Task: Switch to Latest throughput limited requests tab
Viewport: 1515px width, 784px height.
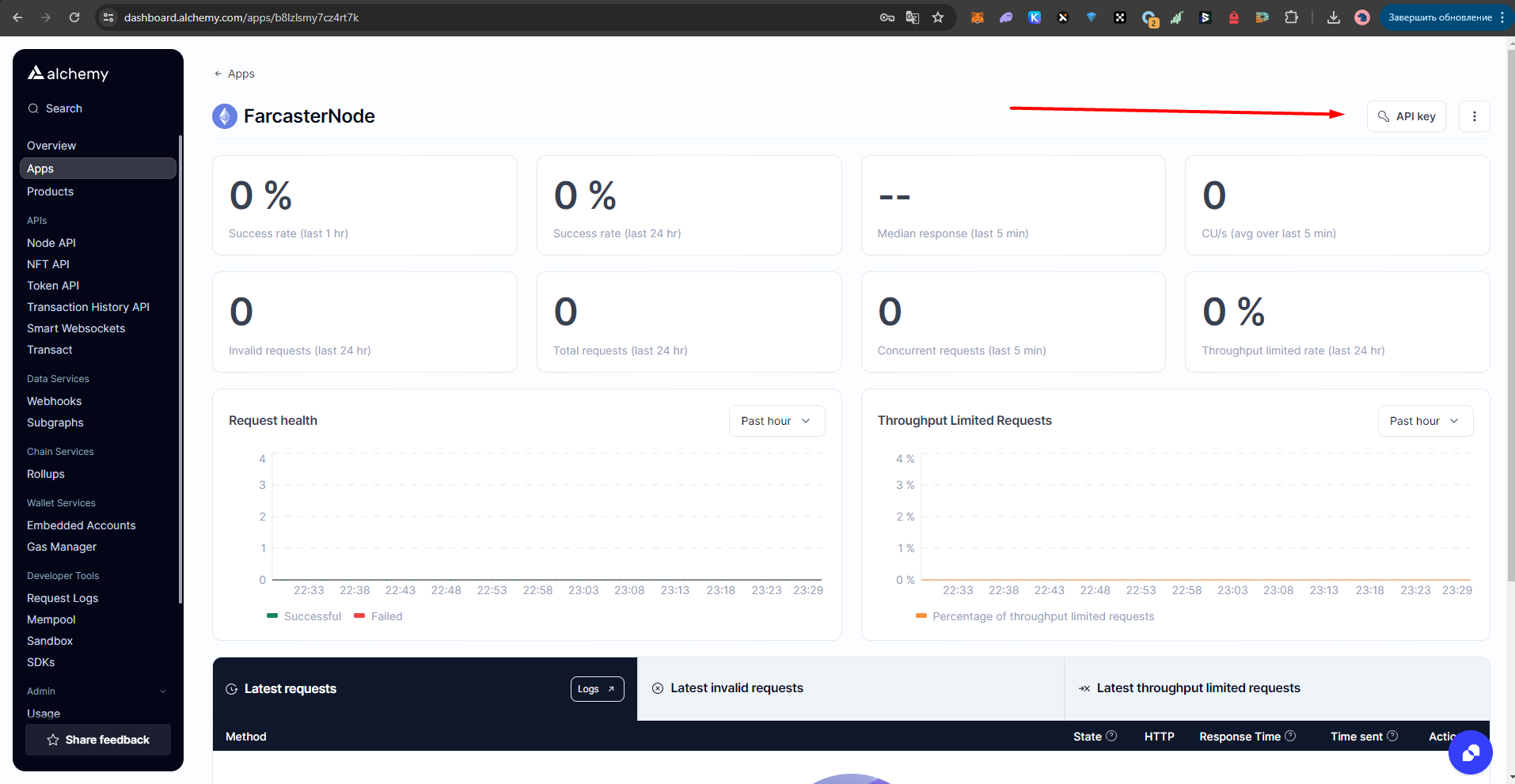Action: coord(1277,688)
